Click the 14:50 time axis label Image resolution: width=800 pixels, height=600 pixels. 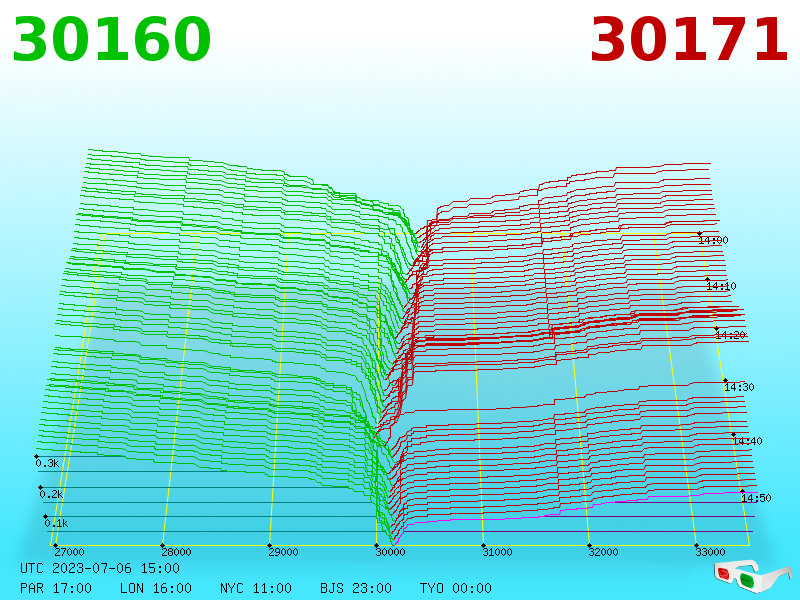tap(756, 498)
